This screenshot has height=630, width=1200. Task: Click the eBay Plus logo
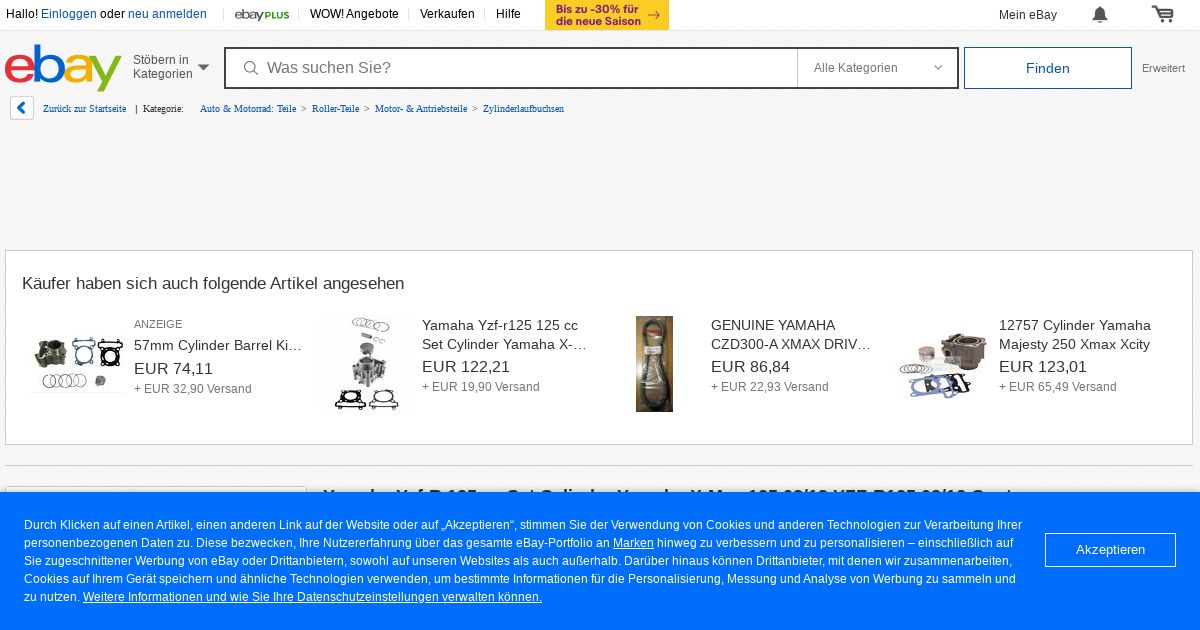[x=262, y=14]
